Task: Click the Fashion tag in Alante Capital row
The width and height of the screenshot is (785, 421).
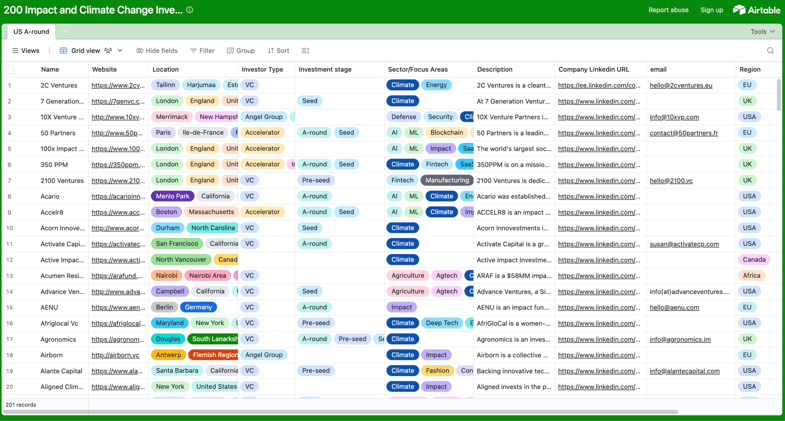Action: (438, 371)
